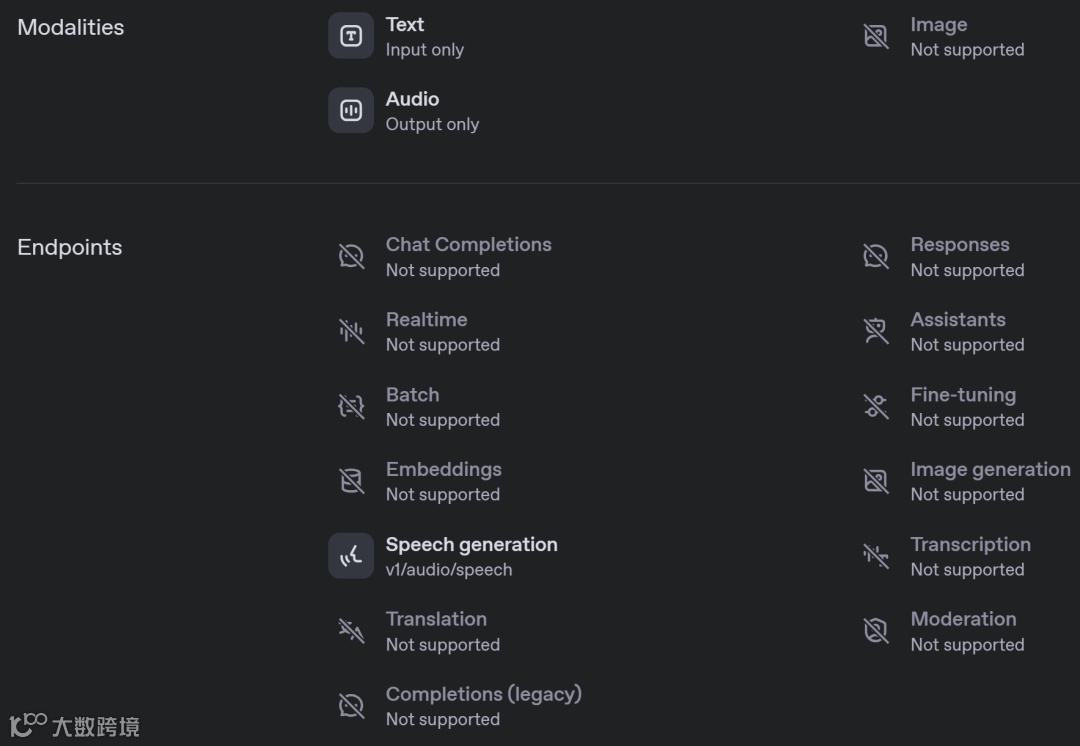The width and height of the screenshot is (1080, 746).
Task: Select the Embeddings endpoint icon
Action: tap(351, 481)
